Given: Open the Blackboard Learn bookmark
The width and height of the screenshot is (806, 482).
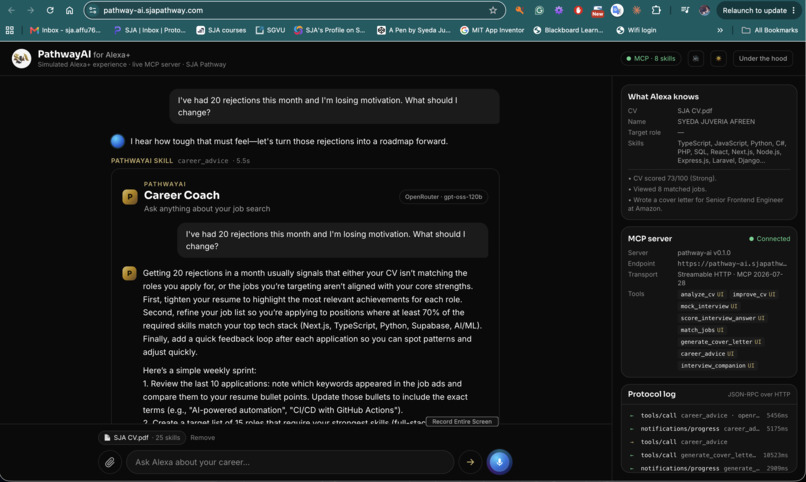Looking at the screenshot, I should (x=568, y=30).
